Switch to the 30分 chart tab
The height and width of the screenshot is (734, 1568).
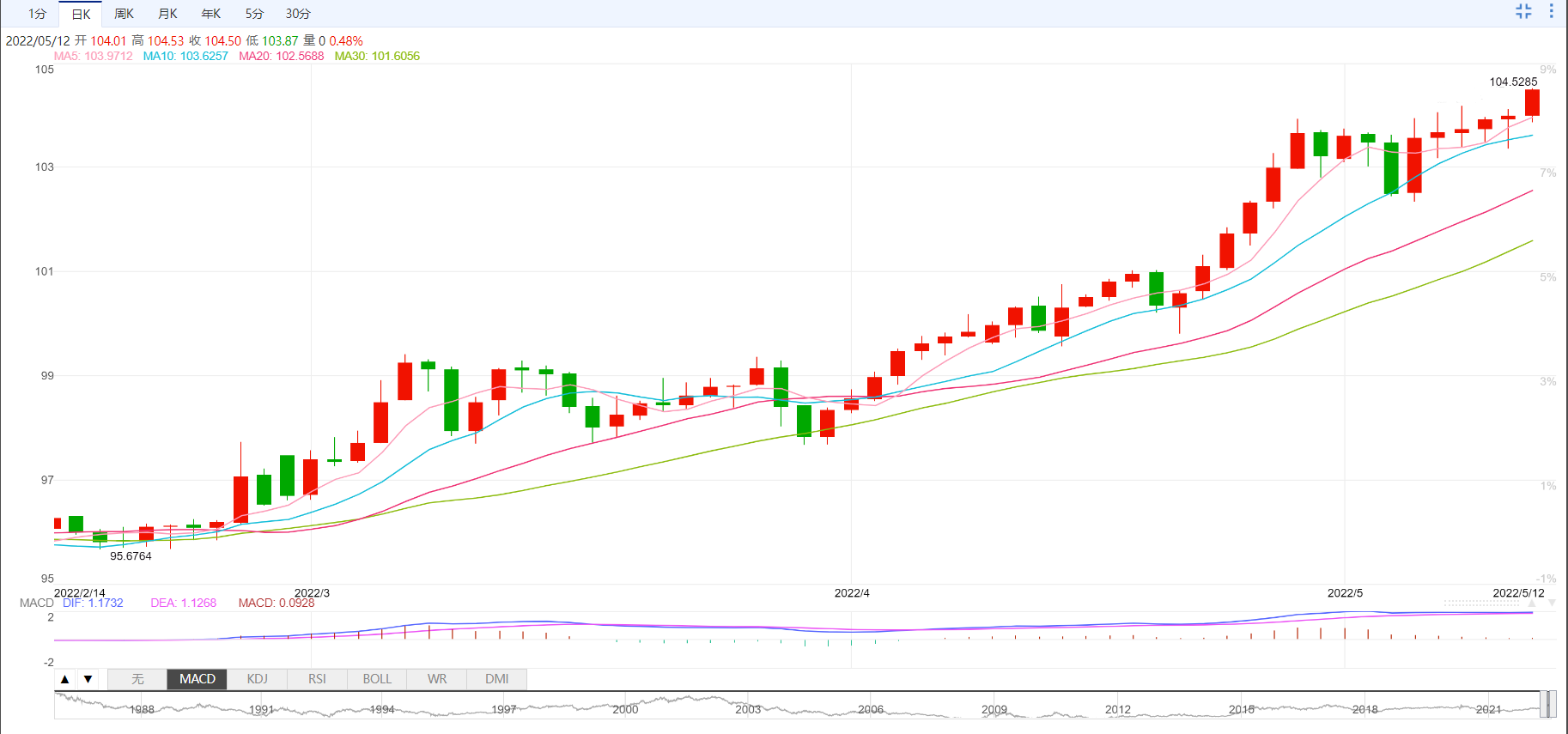298,14
